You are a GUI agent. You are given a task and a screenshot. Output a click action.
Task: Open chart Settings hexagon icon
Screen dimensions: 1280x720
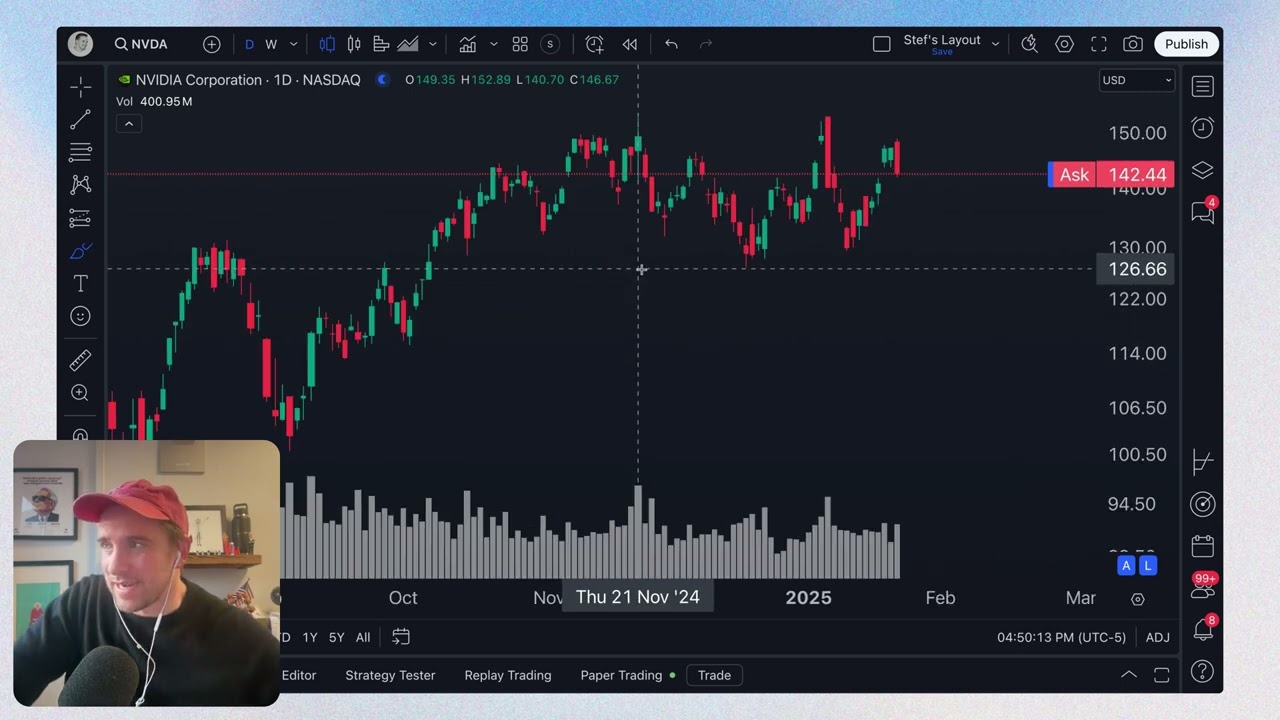click(1064, 44)
